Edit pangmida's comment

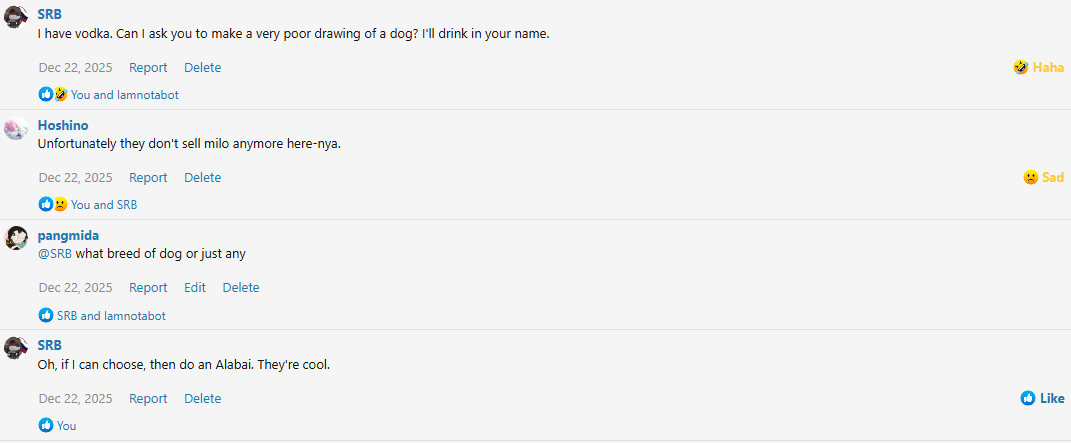(195, 287)
